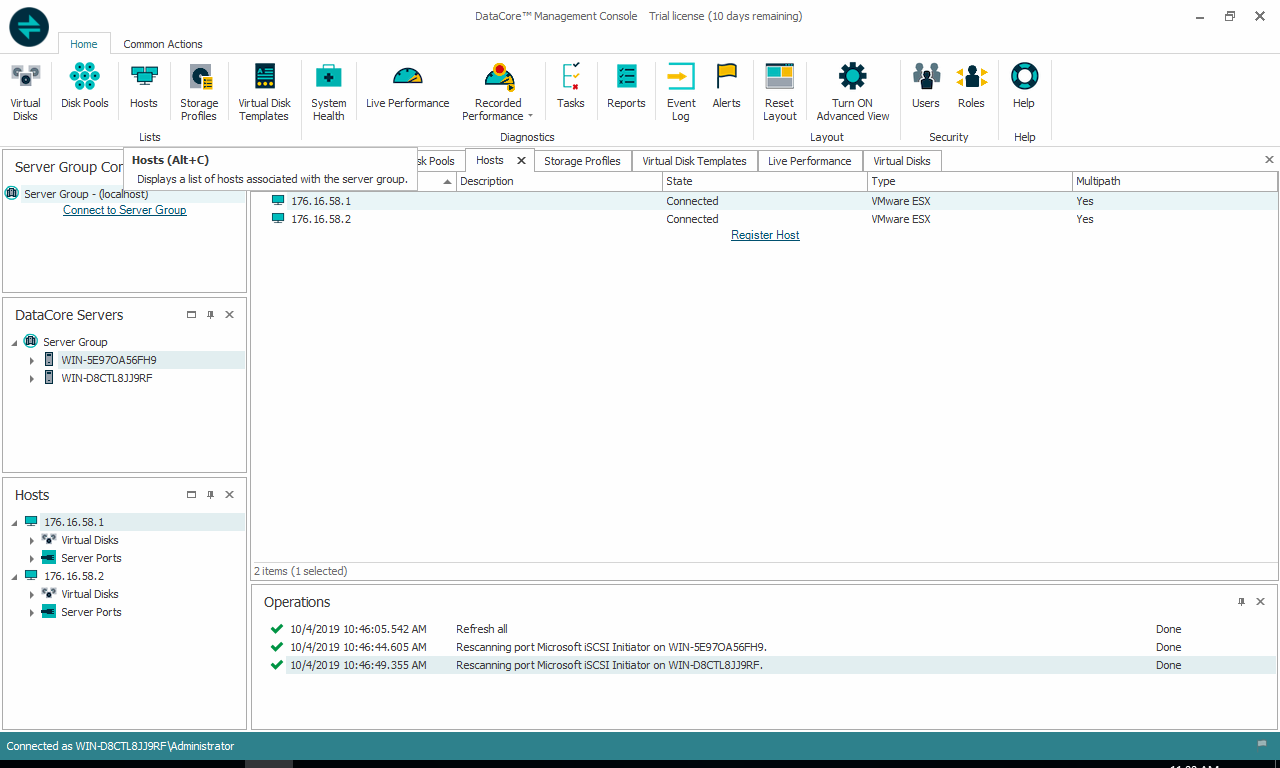Screen dimensions: 1280x768
Task: Expand Virtual Disks under 176.16.58.1
Action: 32,540
